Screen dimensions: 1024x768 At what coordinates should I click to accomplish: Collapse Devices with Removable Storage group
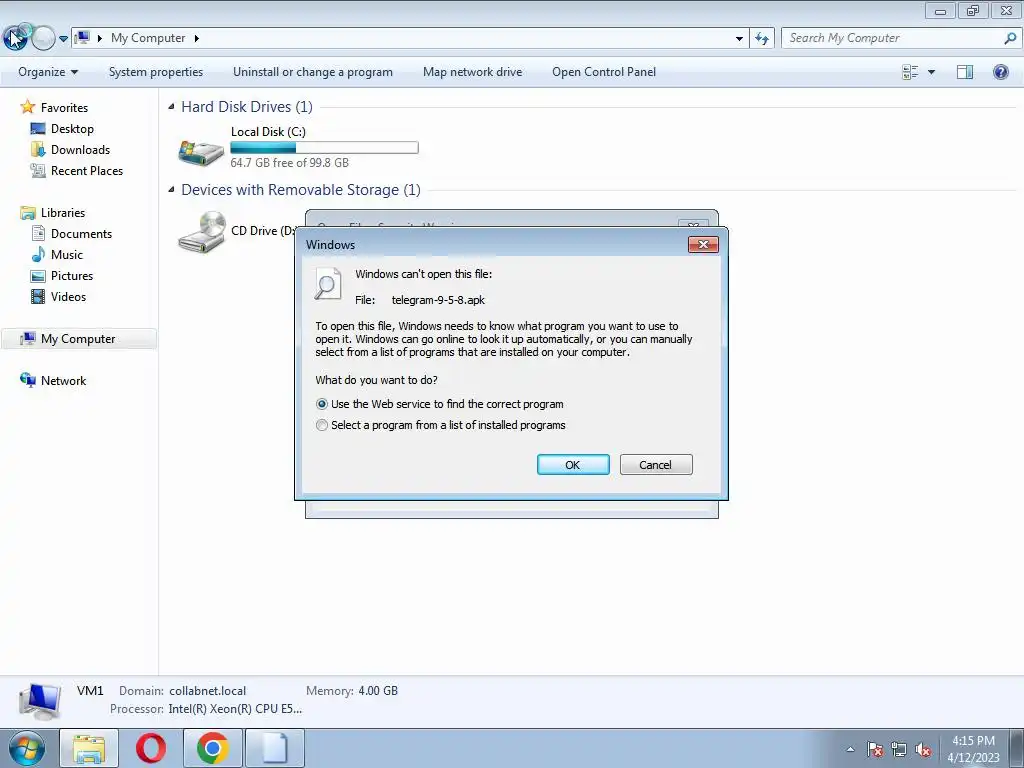click(x=171, y=189)
